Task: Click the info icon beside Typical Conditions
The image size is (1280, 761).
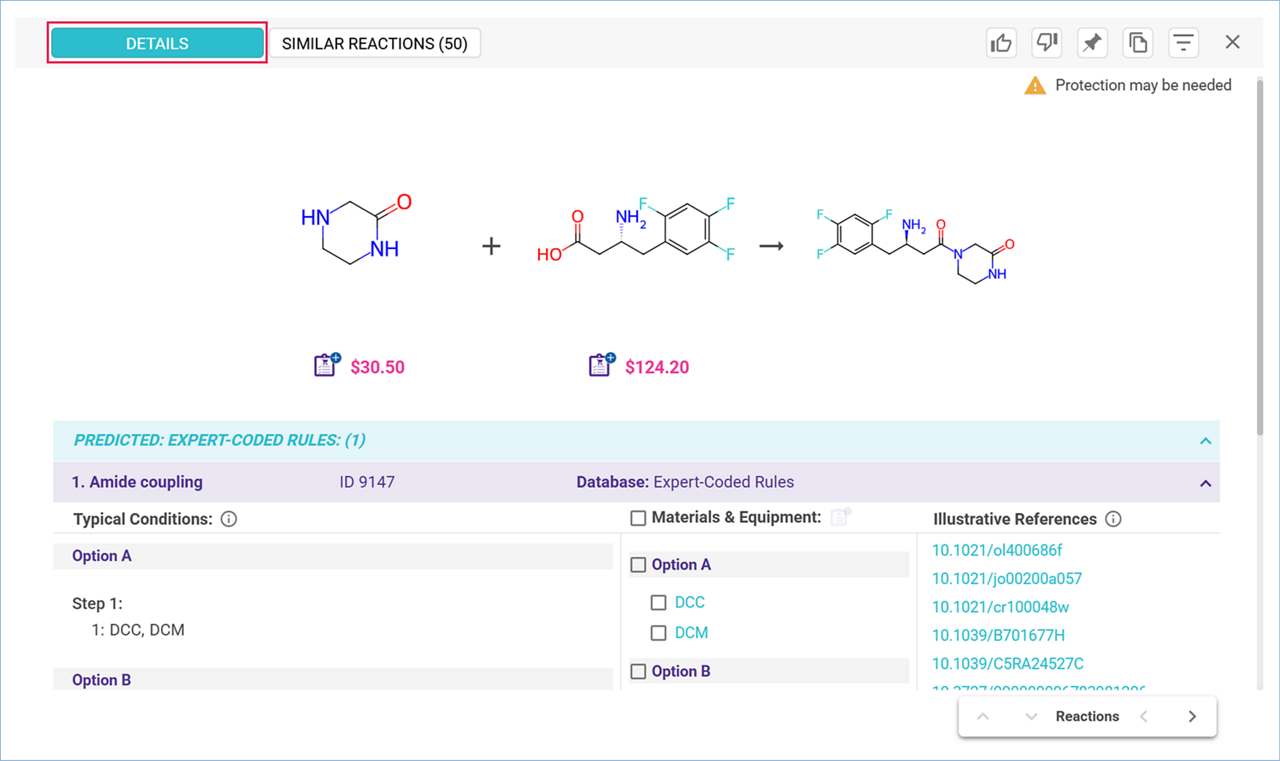Action: [228, 519]
